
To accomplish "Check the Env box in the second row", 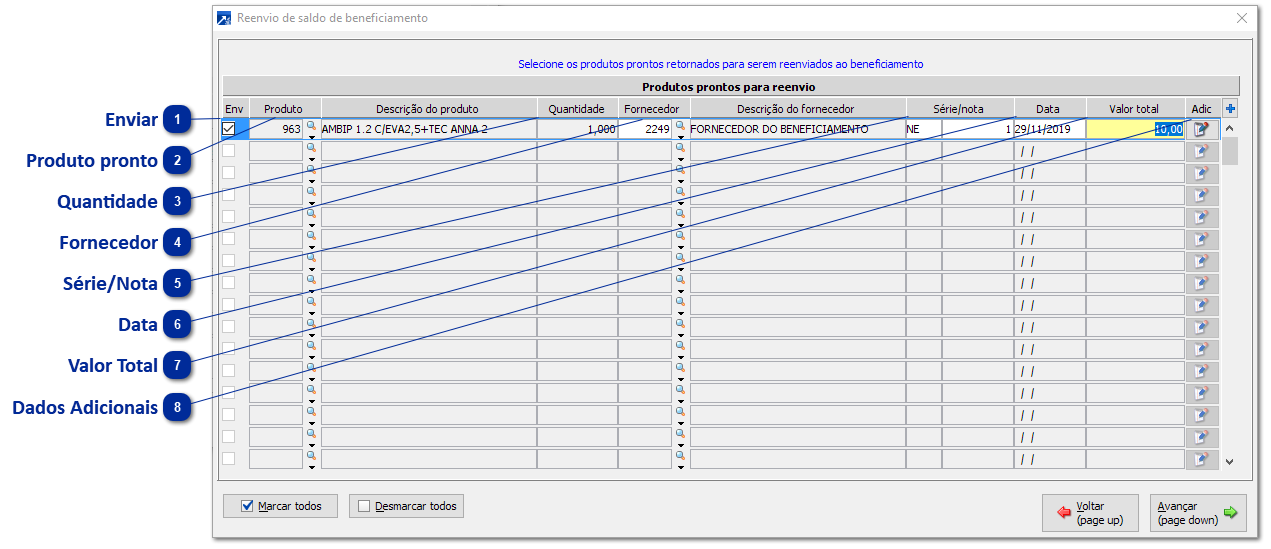I will tap(229, 150).
